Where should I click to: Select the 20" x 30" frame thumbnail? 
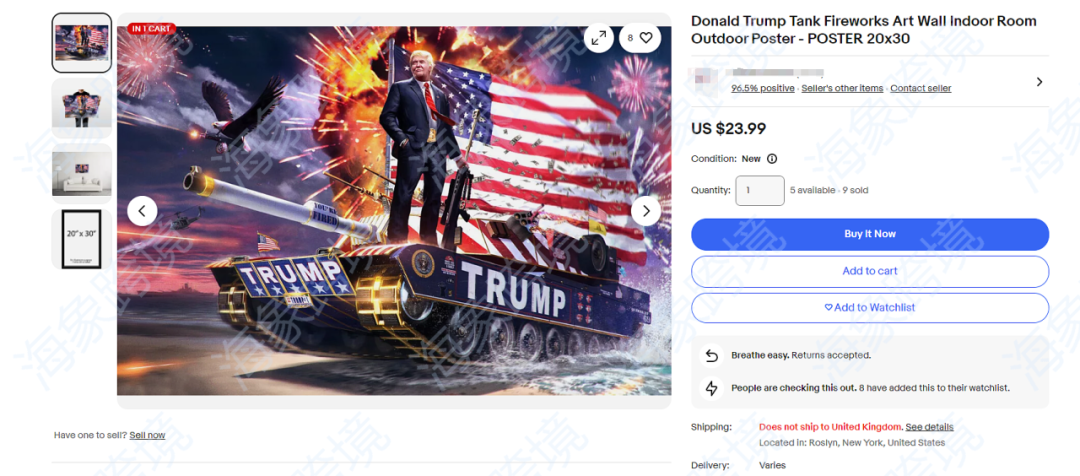click(x=82, y=239)
